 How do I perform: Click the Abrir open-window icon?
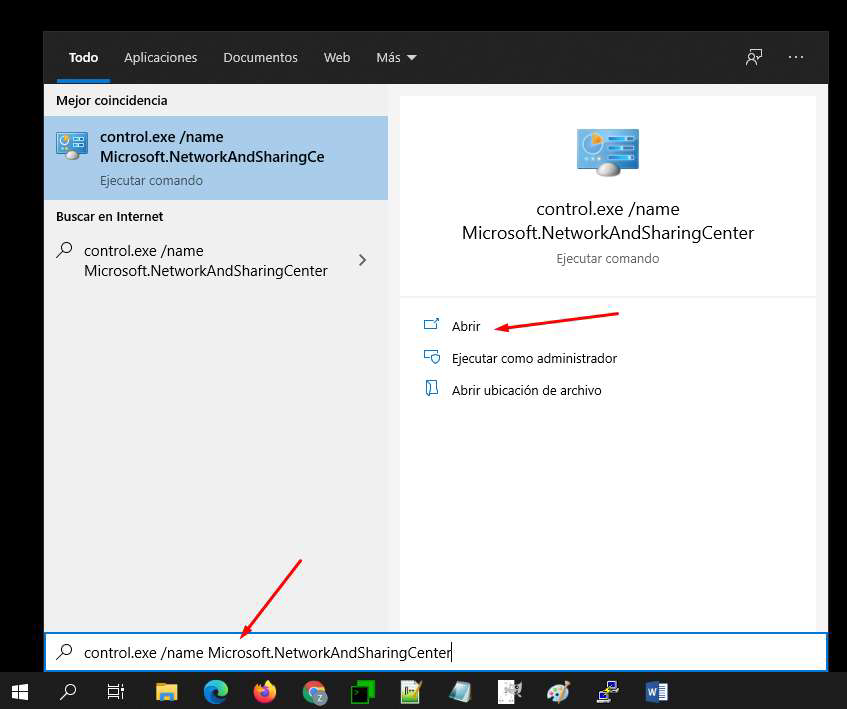[x=432, y=325]
